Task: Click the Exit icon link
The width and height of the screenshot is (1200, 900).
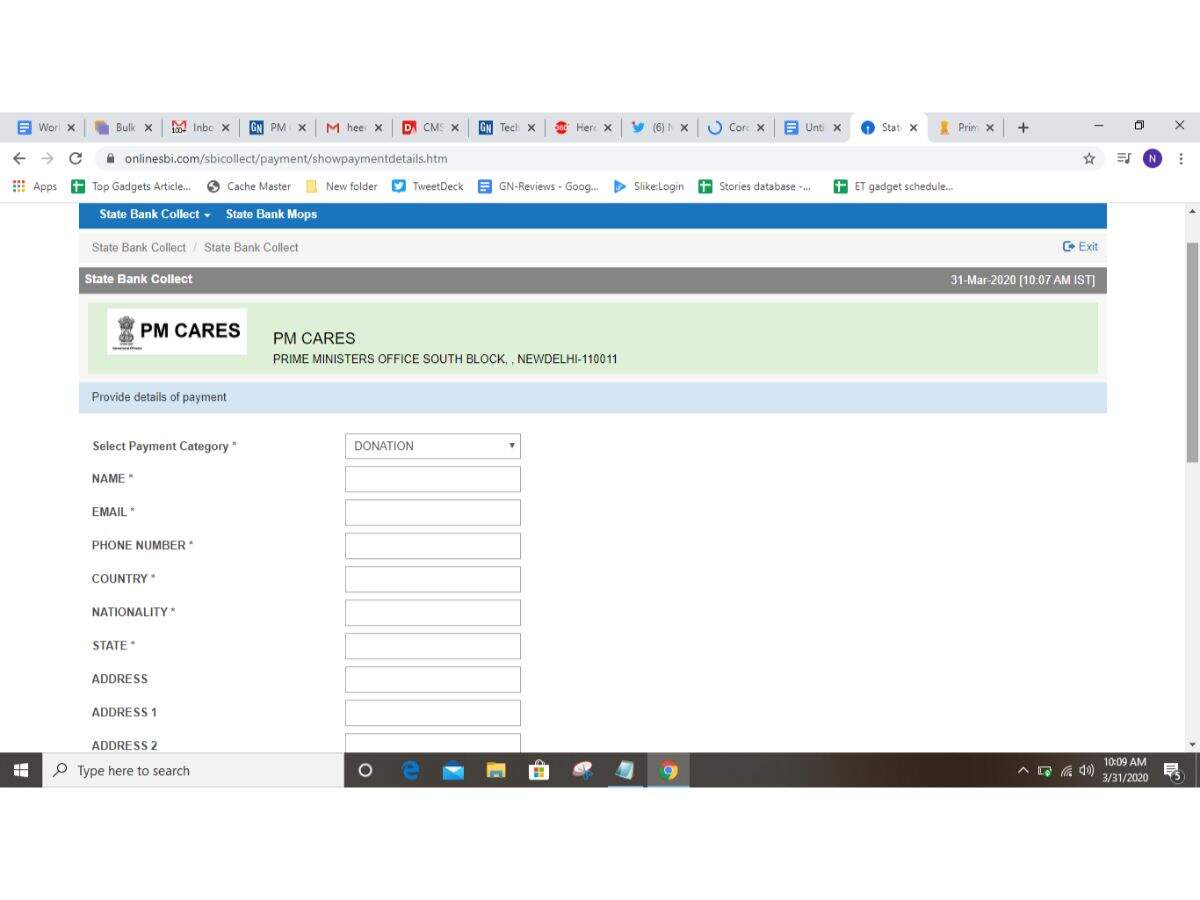Action: (x=1080, y=247)
